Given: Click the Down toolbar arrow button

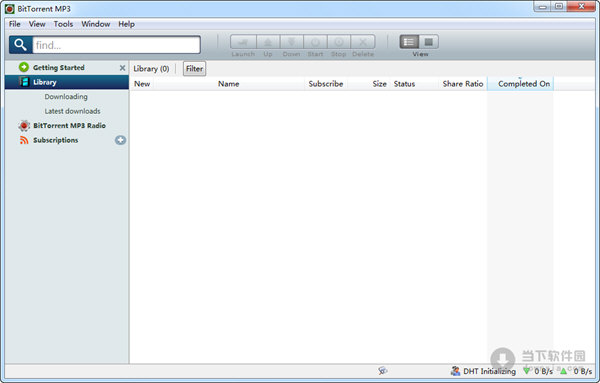Looking at the screenshot, I should (x=292, y=42).
